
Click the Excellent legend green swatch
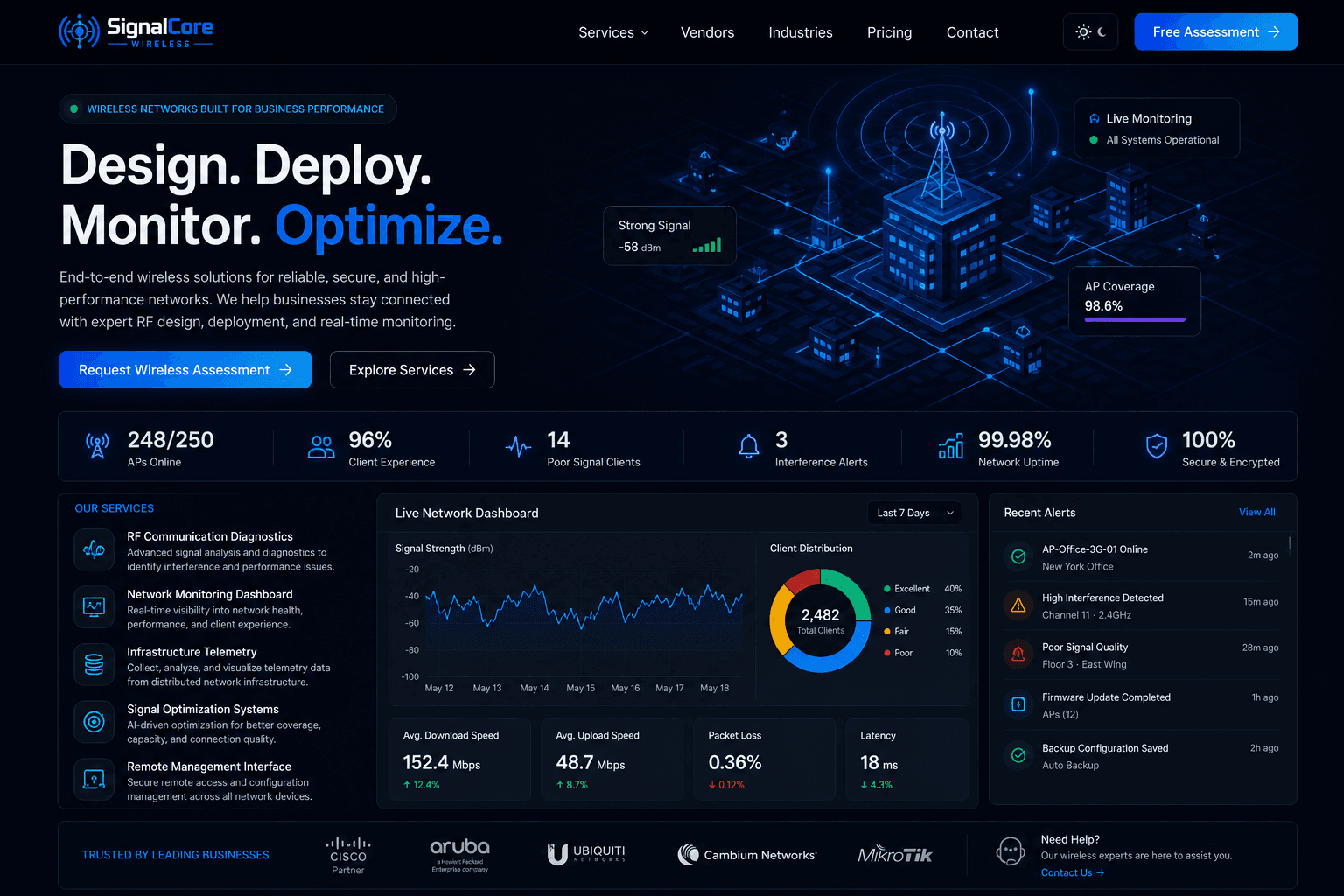tap(887, 589)
